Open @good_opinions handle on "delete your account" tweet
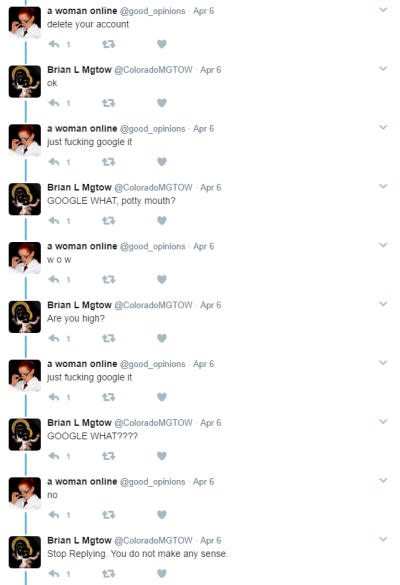 click(153, 11)
